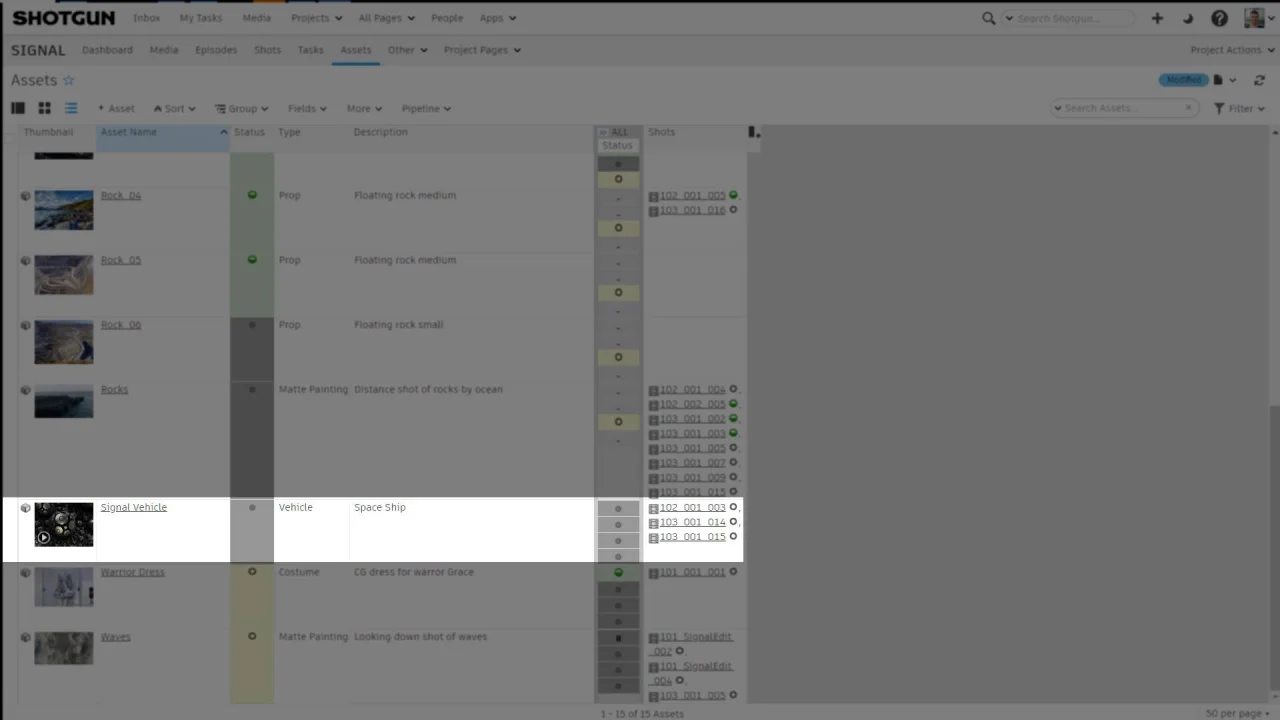Open the Apps dropdown
This screenshot has height=720, width=1280.
click(x=498, y=18)
